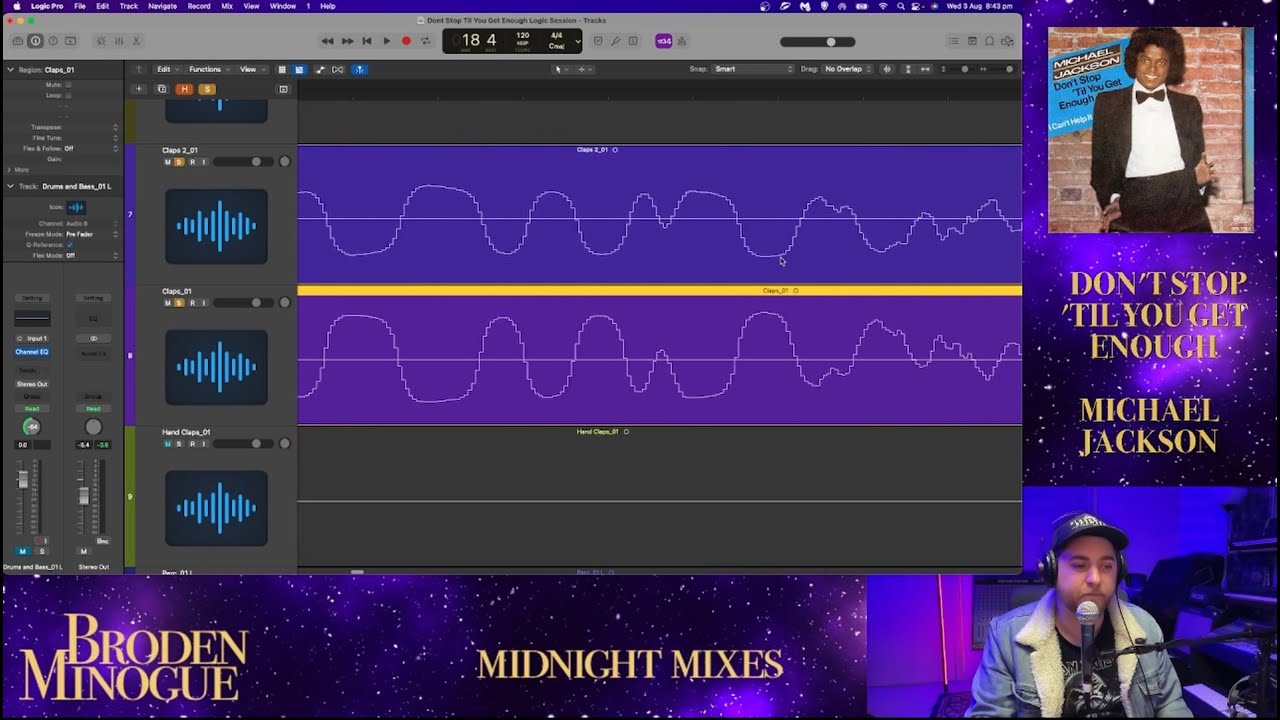Open the LCD display mode dropdown arrow
The height and width of the screenshot is (720, 1280).
click(577, 41)
